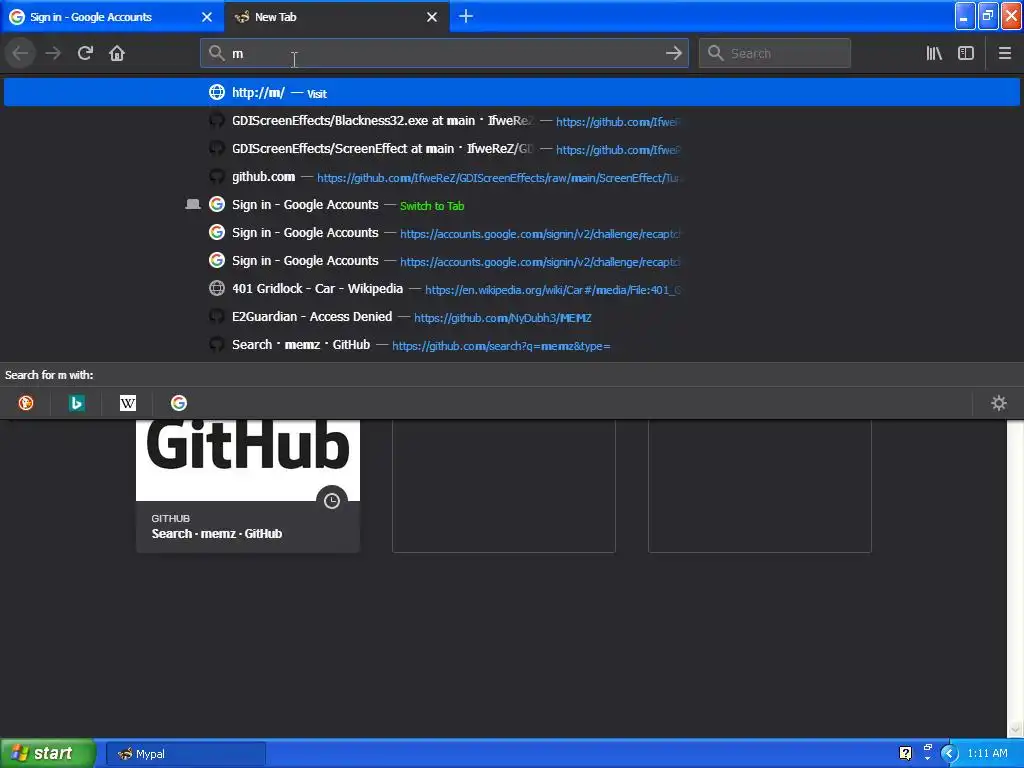Select the Mypal taskbar button
This screenshot has width=1024, height=768.
pyautogui.click(x=185, y=754)
